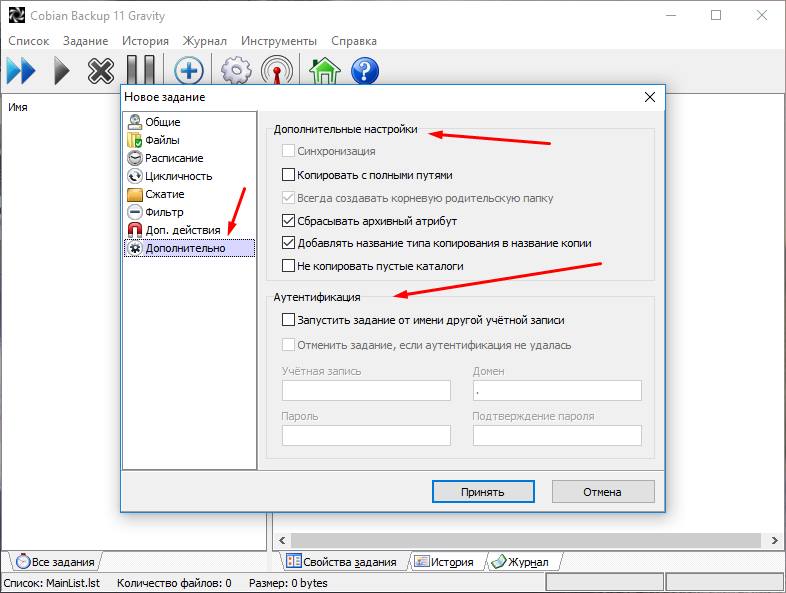Select Файлы folder icon in sidebar

[x=134, y=140]
